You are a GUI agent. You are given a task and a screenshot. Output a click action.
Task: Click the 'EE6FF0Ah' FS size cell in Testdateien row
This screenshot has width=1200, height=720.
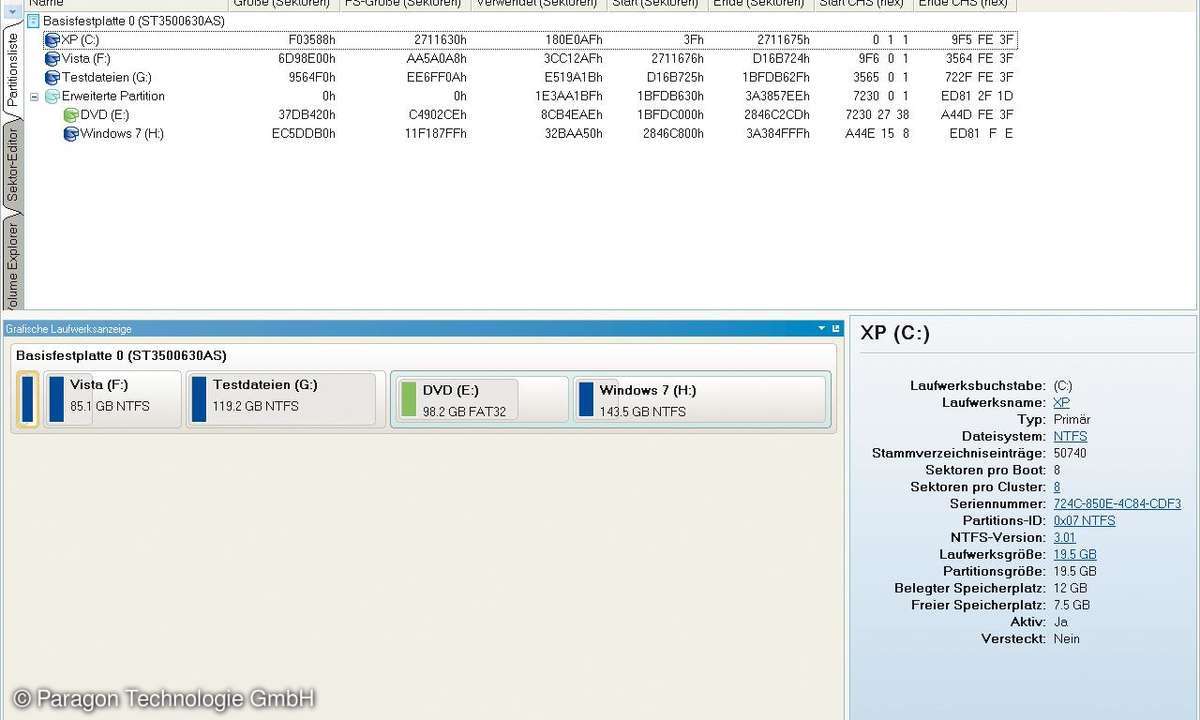pos(437,77)
